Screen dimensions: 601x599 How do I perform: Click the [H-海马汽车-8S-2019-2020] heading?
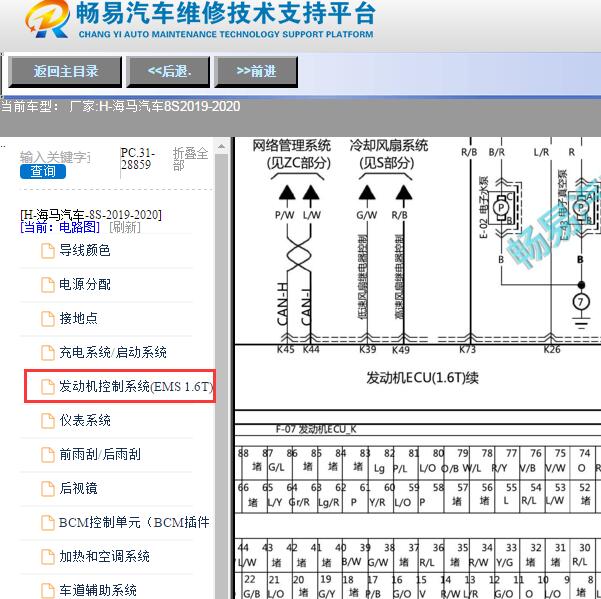91,215
